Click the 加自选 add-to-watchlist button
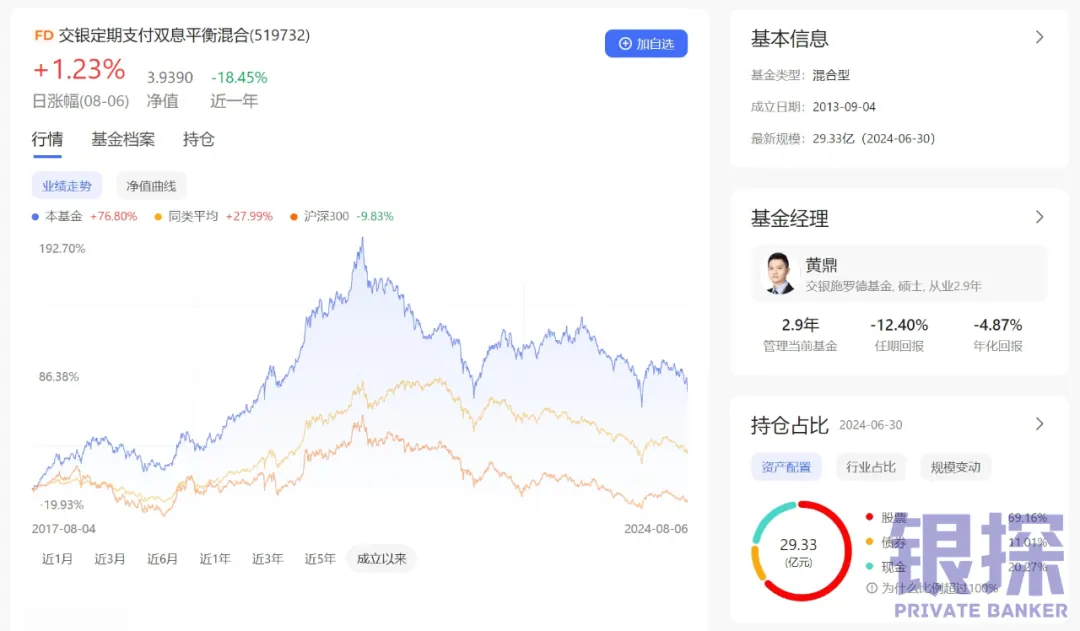 click(646, 43)
